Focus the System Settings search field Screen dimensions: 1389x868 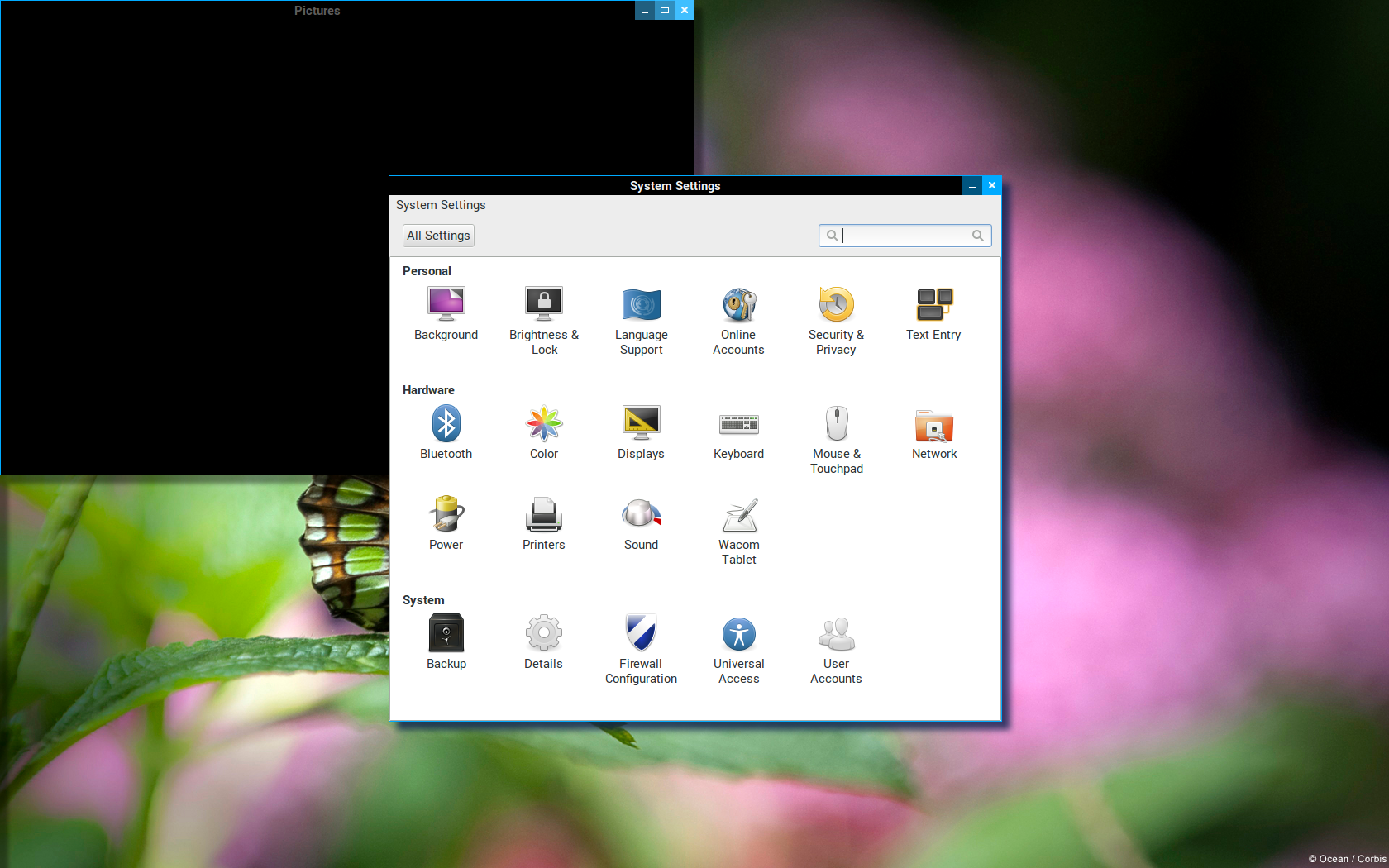click(905, 236)
